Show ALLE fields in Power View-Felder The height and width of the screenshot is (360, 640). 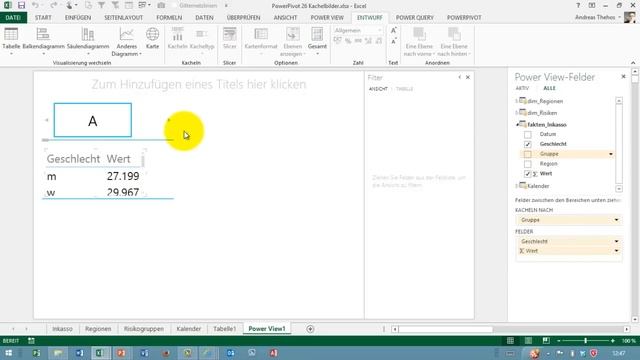pos(549,88)
